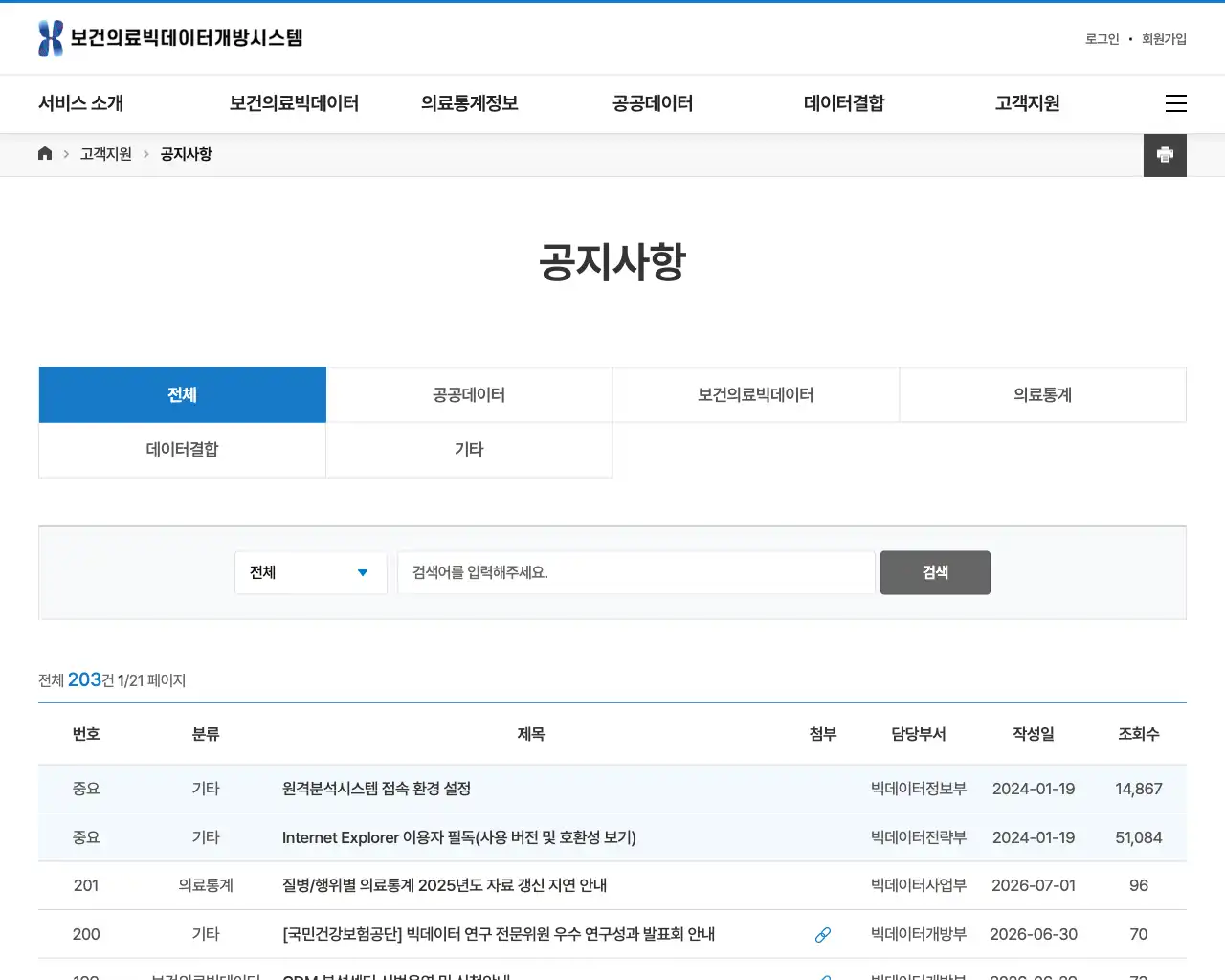Click the 제목 column header
1225x980 pixels.
click(531, 734)
